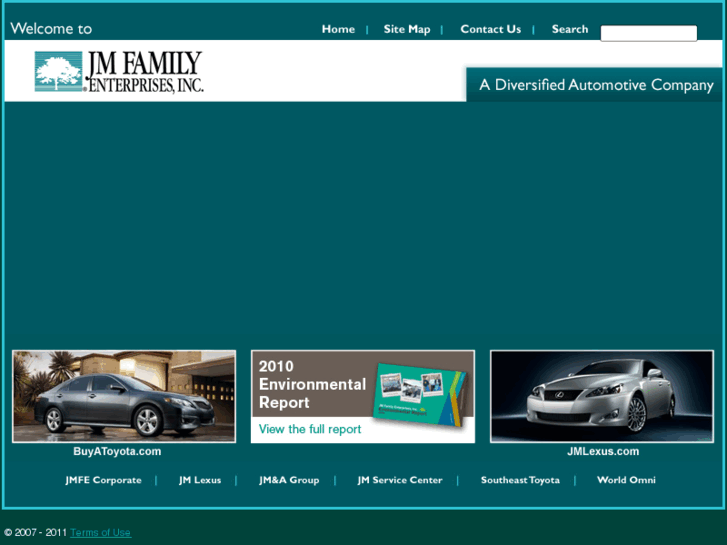Click the Welcome to heading text

(51, 29)
